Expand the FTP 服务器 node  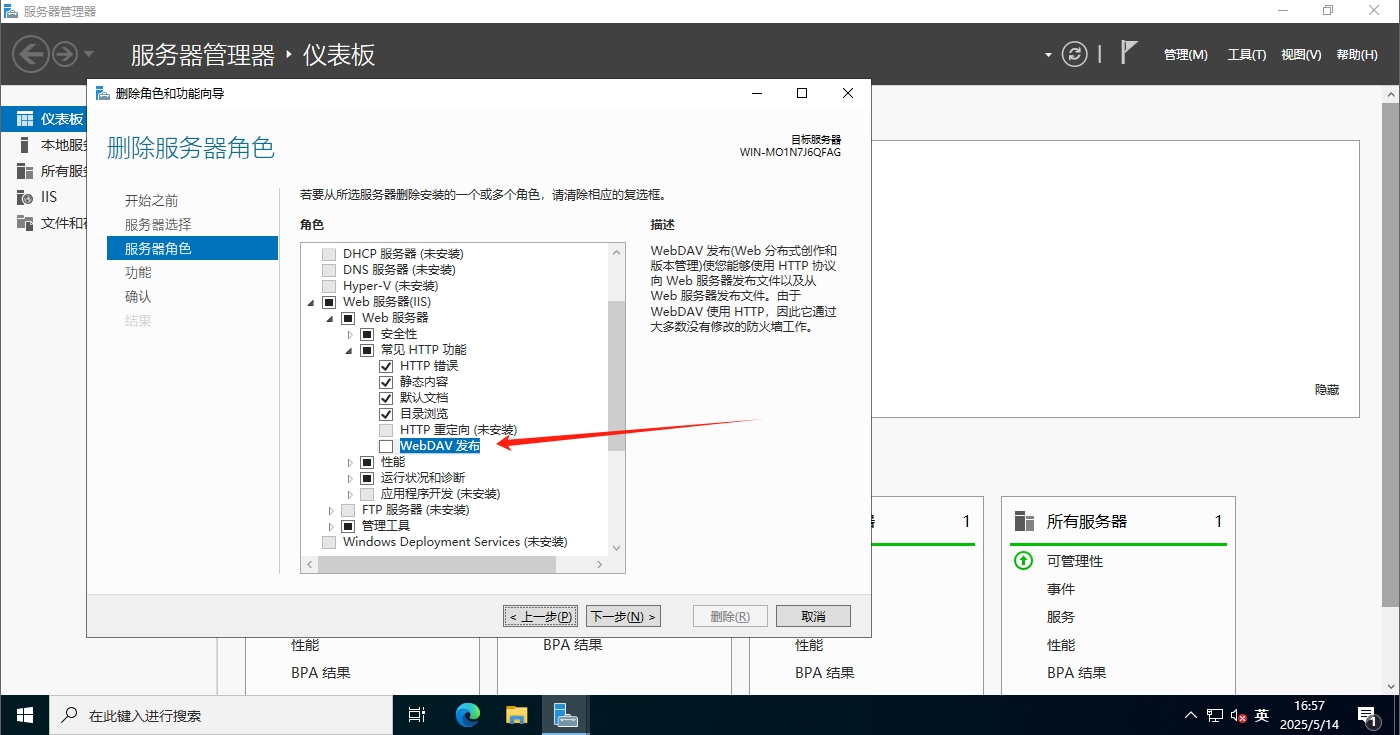pos(331,510)
